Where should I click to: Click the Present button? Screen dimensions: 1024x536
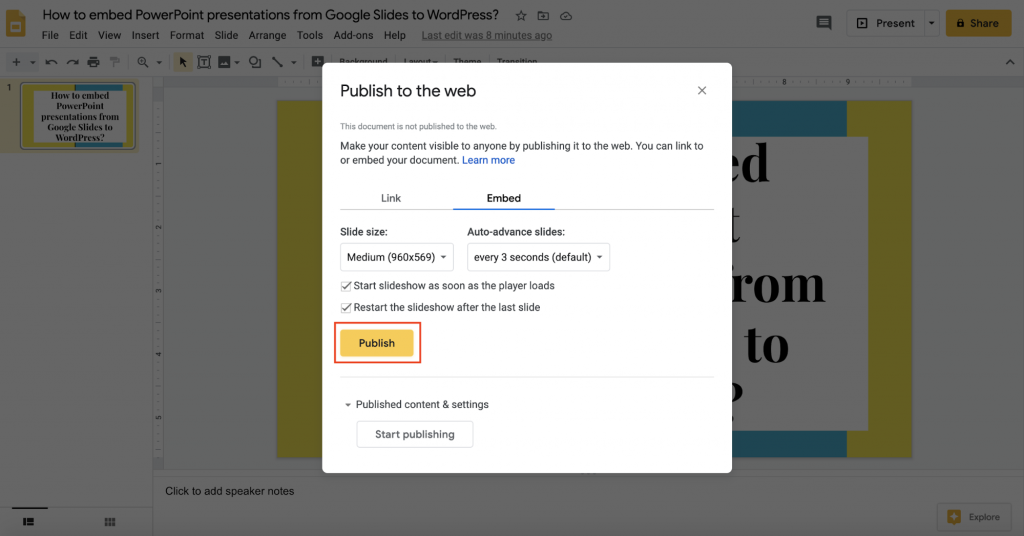pyautogui.click(x=886, y=24)
